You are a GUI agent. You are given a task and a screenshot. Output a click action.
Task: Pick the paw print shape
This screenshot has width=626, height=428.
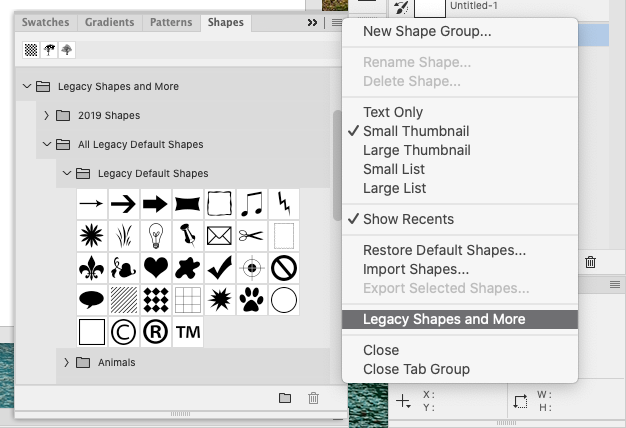pyautogui.click(x=252, y=299)
